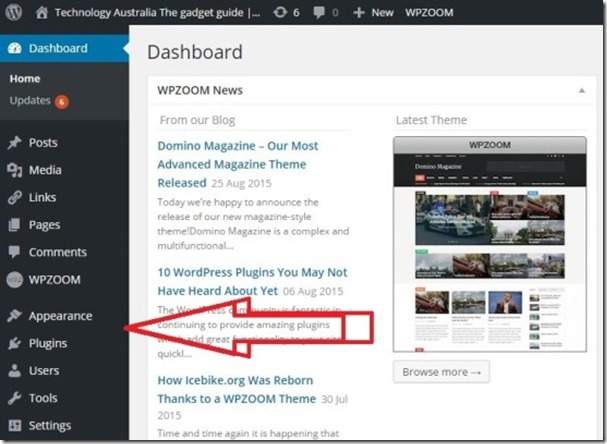Click the 25 Aug 2015 date
Screen dimensions: 607x444
tap(242, 183)
